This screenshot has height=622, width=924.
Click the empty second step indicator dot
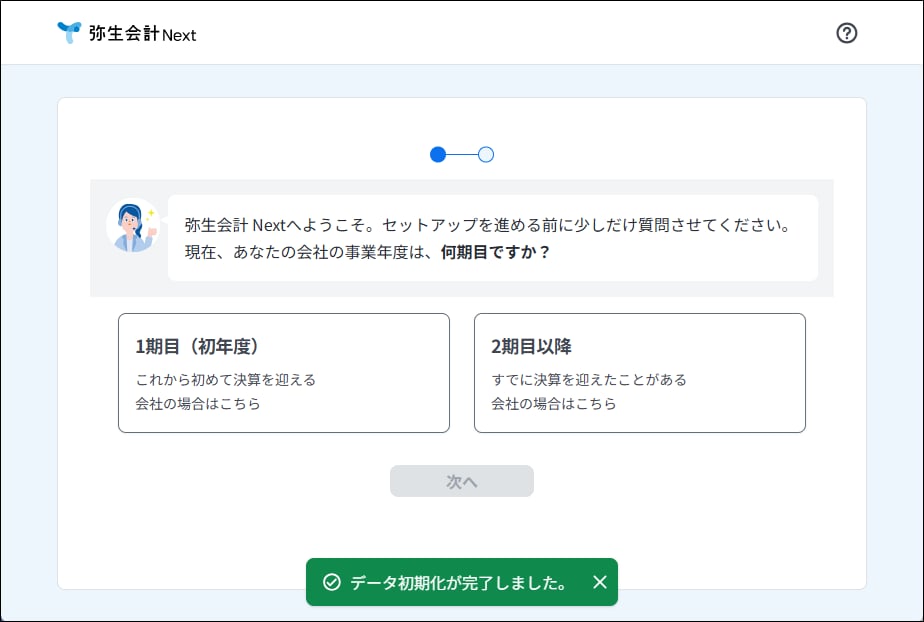[x=486, y=155]
